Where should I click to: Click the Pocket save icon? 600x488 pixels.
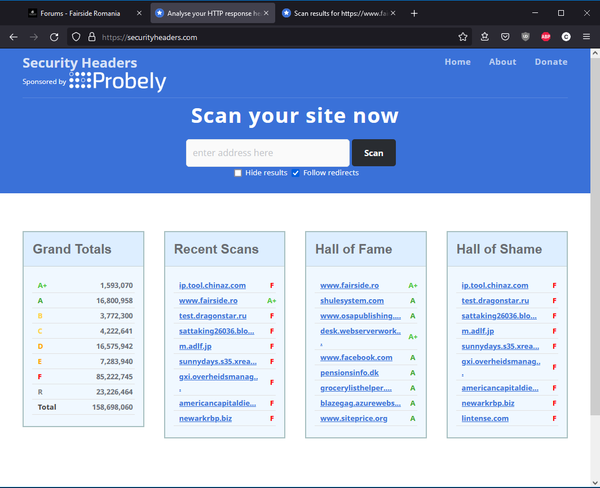tap(505, 37)
